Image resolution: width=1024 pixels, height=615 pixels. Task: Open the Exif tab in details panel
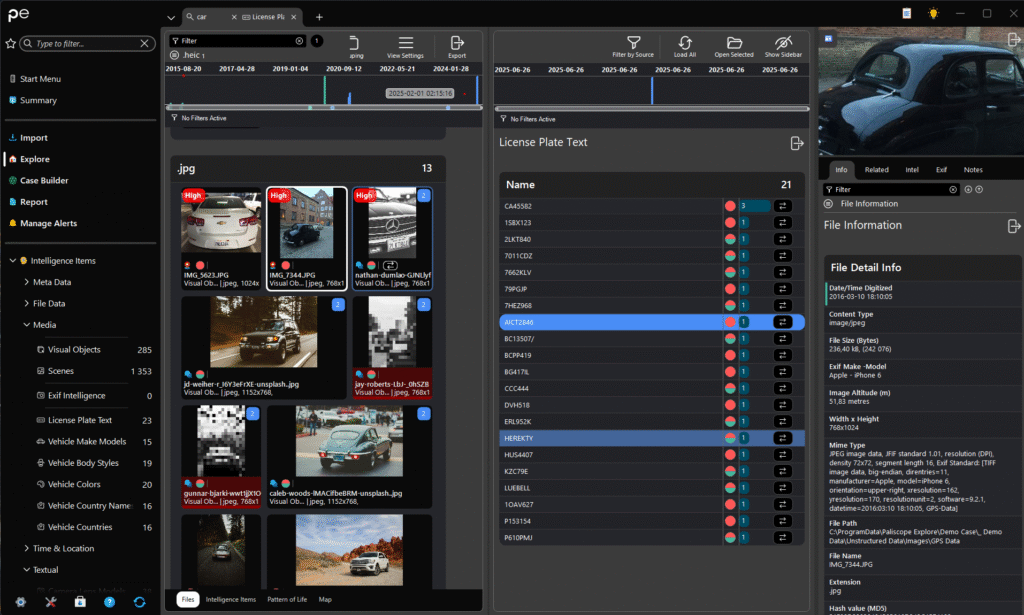pos(942,170)
